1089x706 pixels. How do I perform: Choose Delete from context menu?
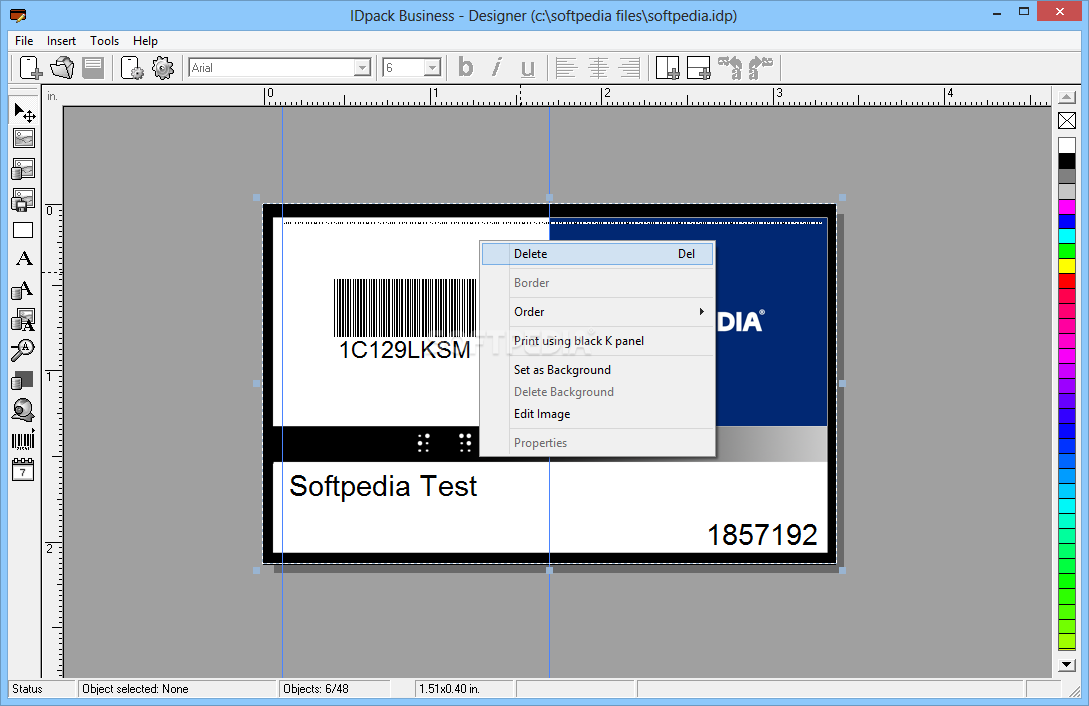click(x=597, y=254)
